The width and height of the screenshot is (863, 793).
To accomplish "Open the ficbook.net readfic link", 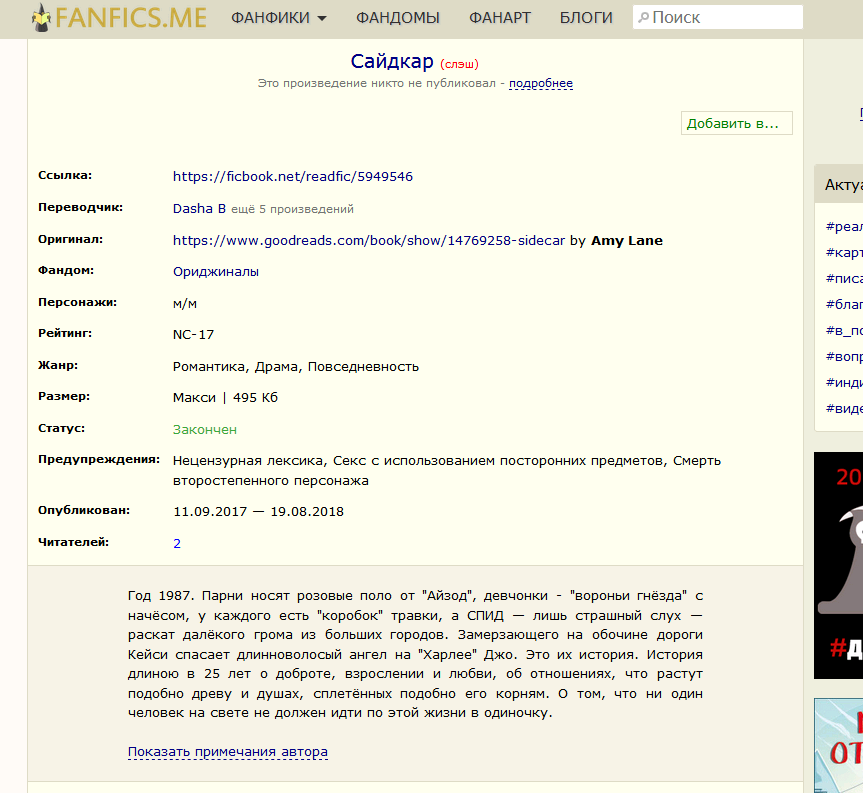I will [x=293, y=177].
